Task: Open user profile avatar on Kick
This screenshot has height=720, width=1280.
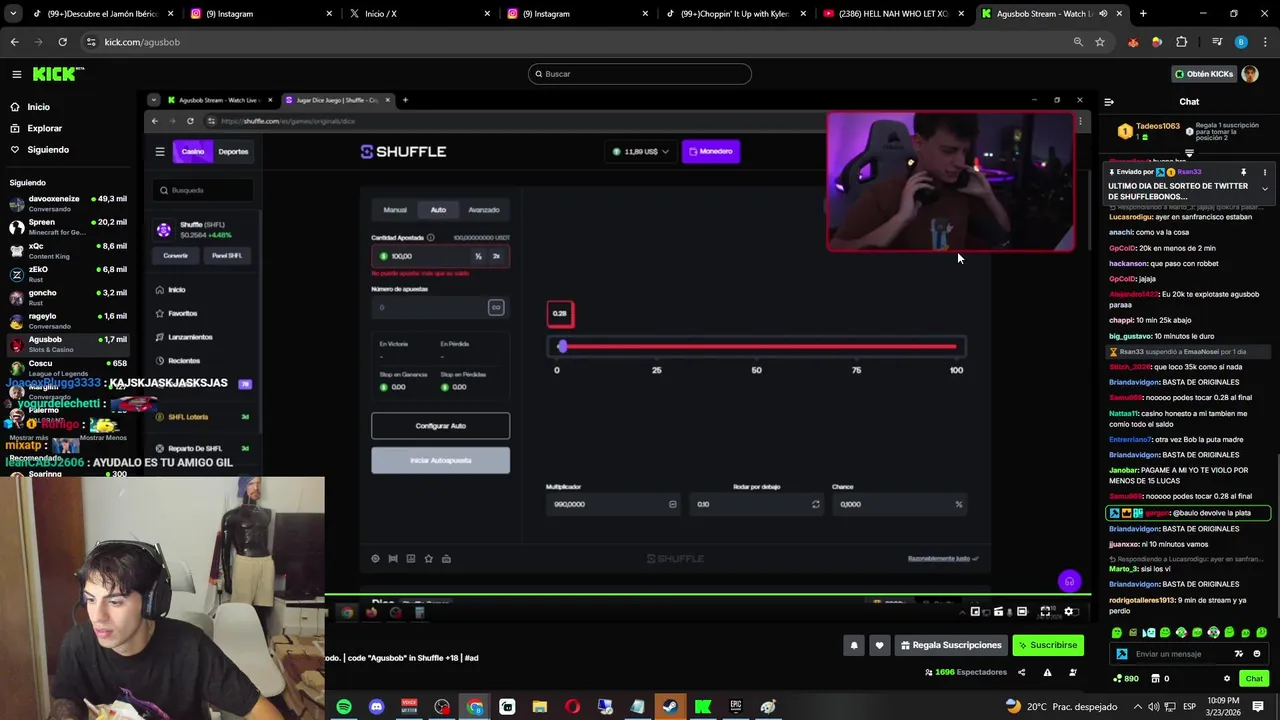Action: click(1250, 74)
